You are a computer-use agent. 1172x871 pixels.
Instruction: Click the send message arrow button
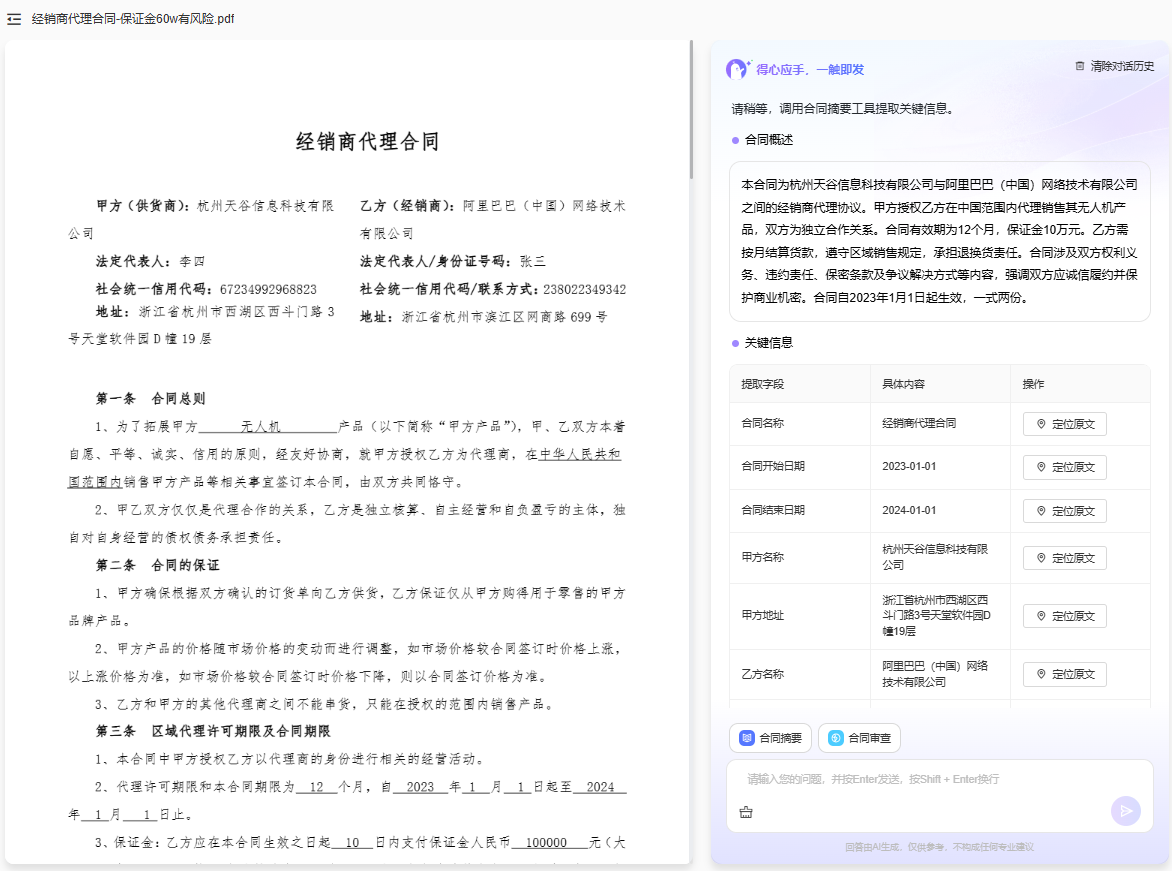1126,810
